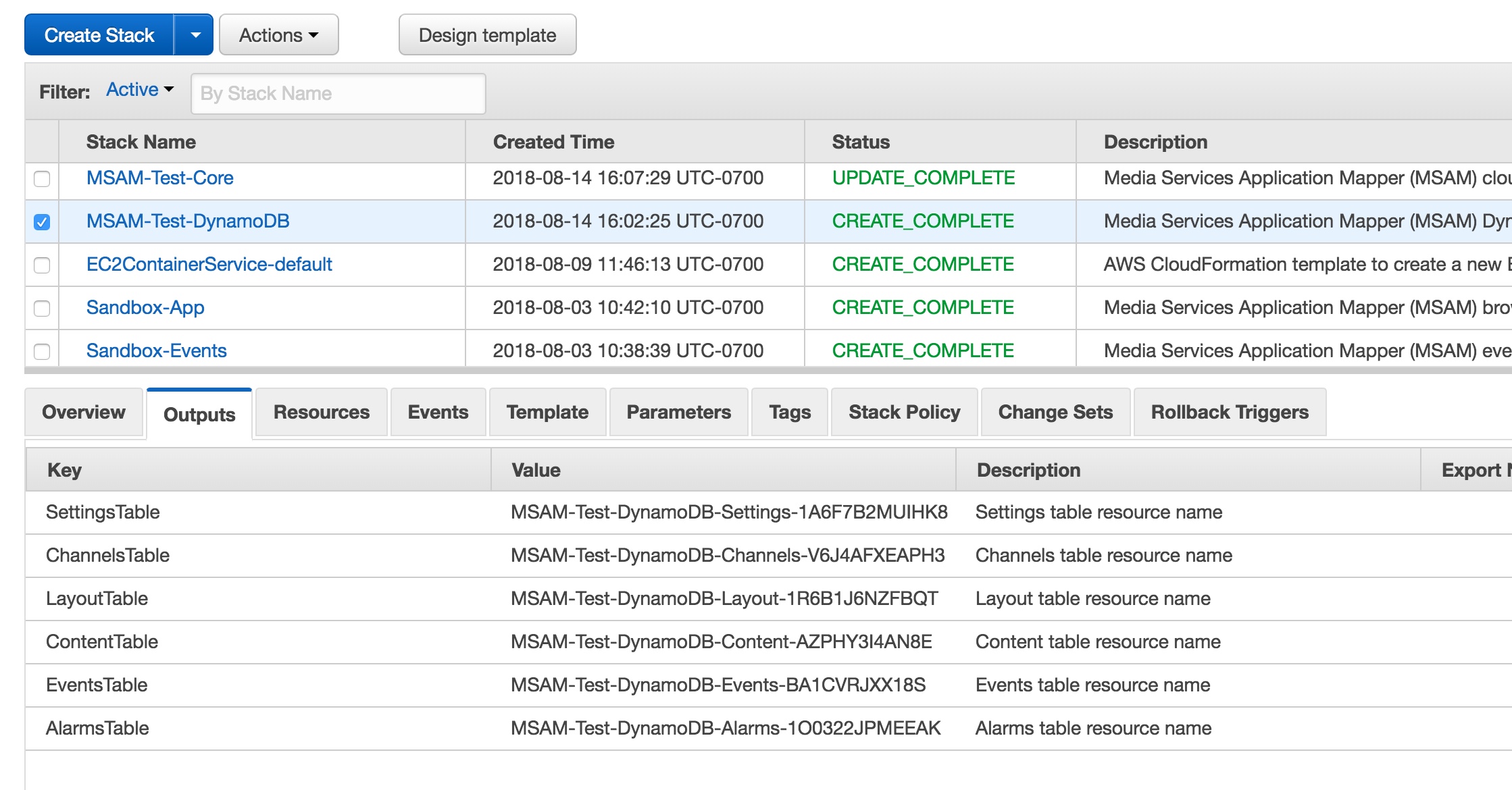Image resolution: width=1512 pixels, height=790 pixels.
Task: Click the EventsTable output key
Action: tap(97, 685)
